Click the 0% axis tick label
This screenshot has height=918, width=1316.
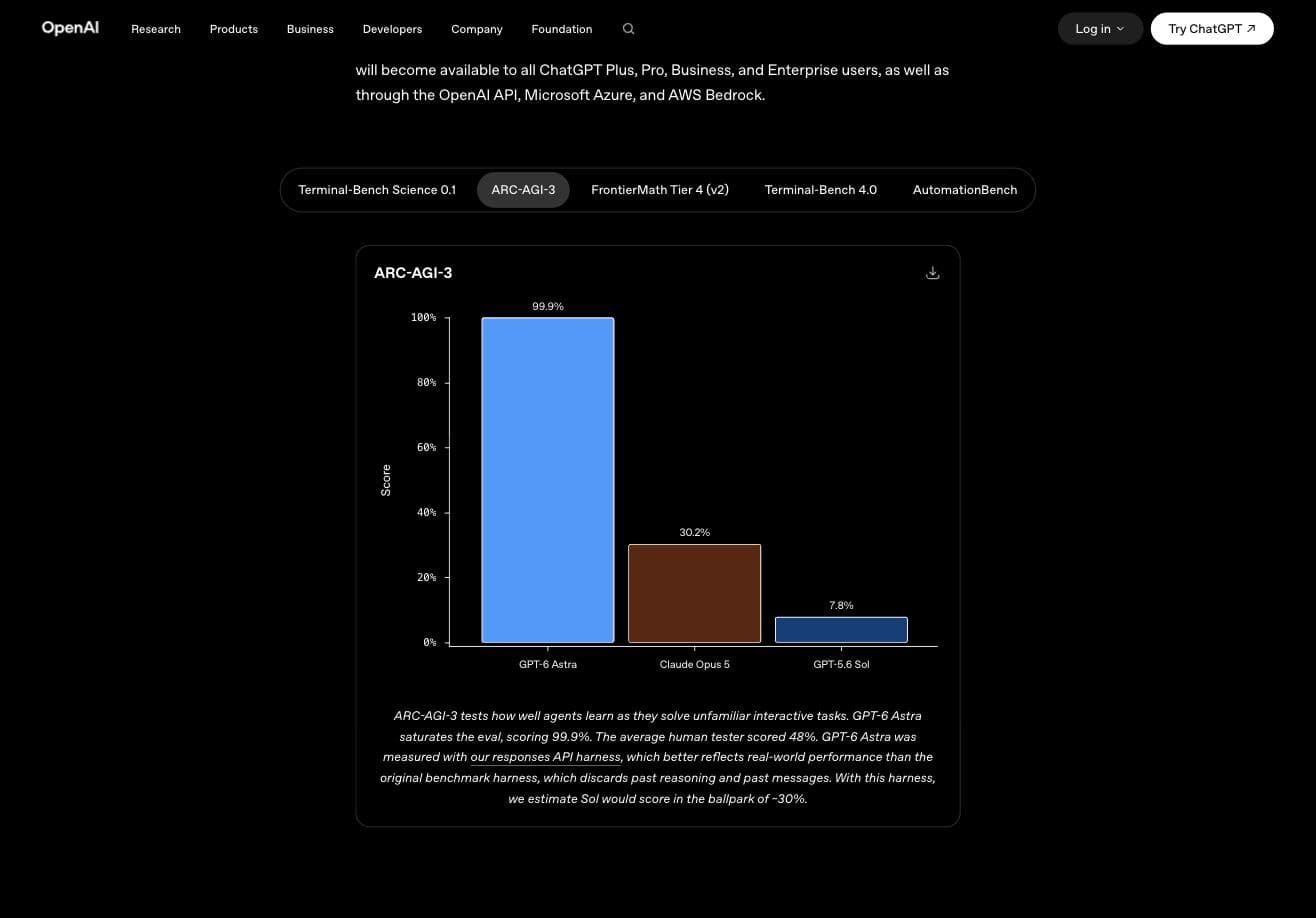pyautogui.click(x=430, y=643)
